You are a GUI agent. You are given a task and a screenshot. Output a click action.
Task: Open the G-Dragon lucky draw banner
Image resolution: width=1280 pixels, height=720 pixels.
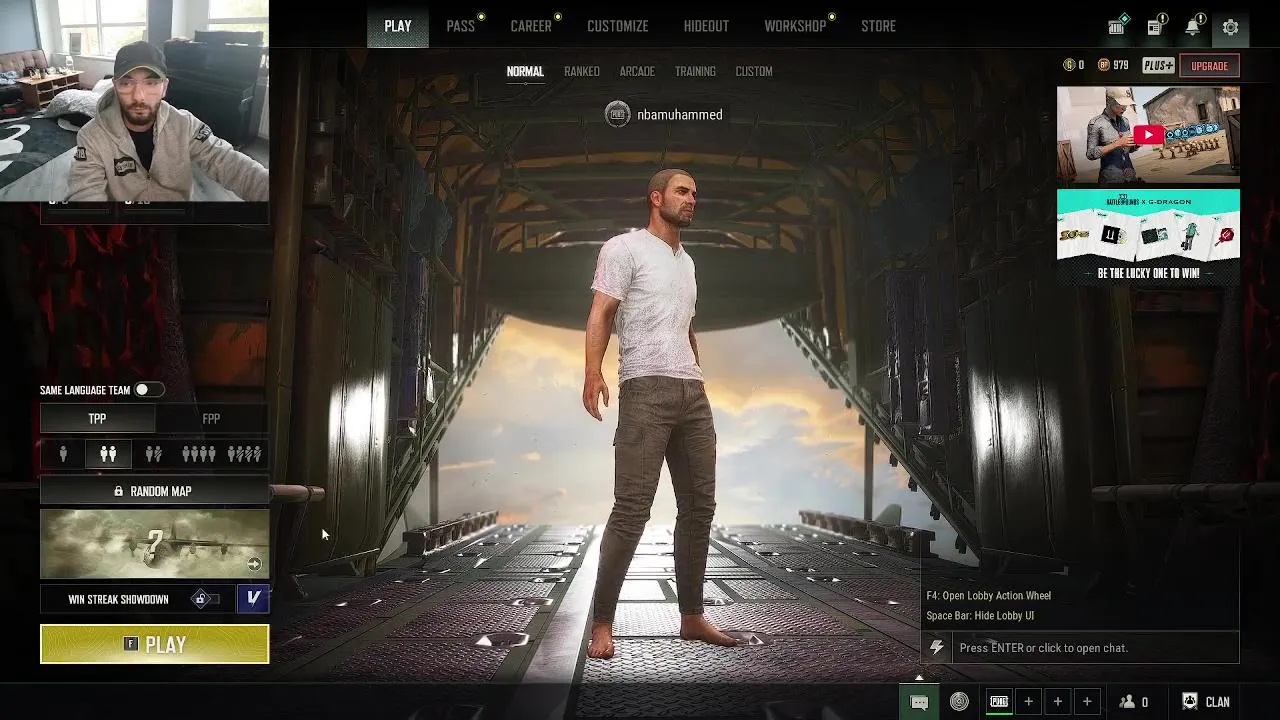coord(1148,238)
